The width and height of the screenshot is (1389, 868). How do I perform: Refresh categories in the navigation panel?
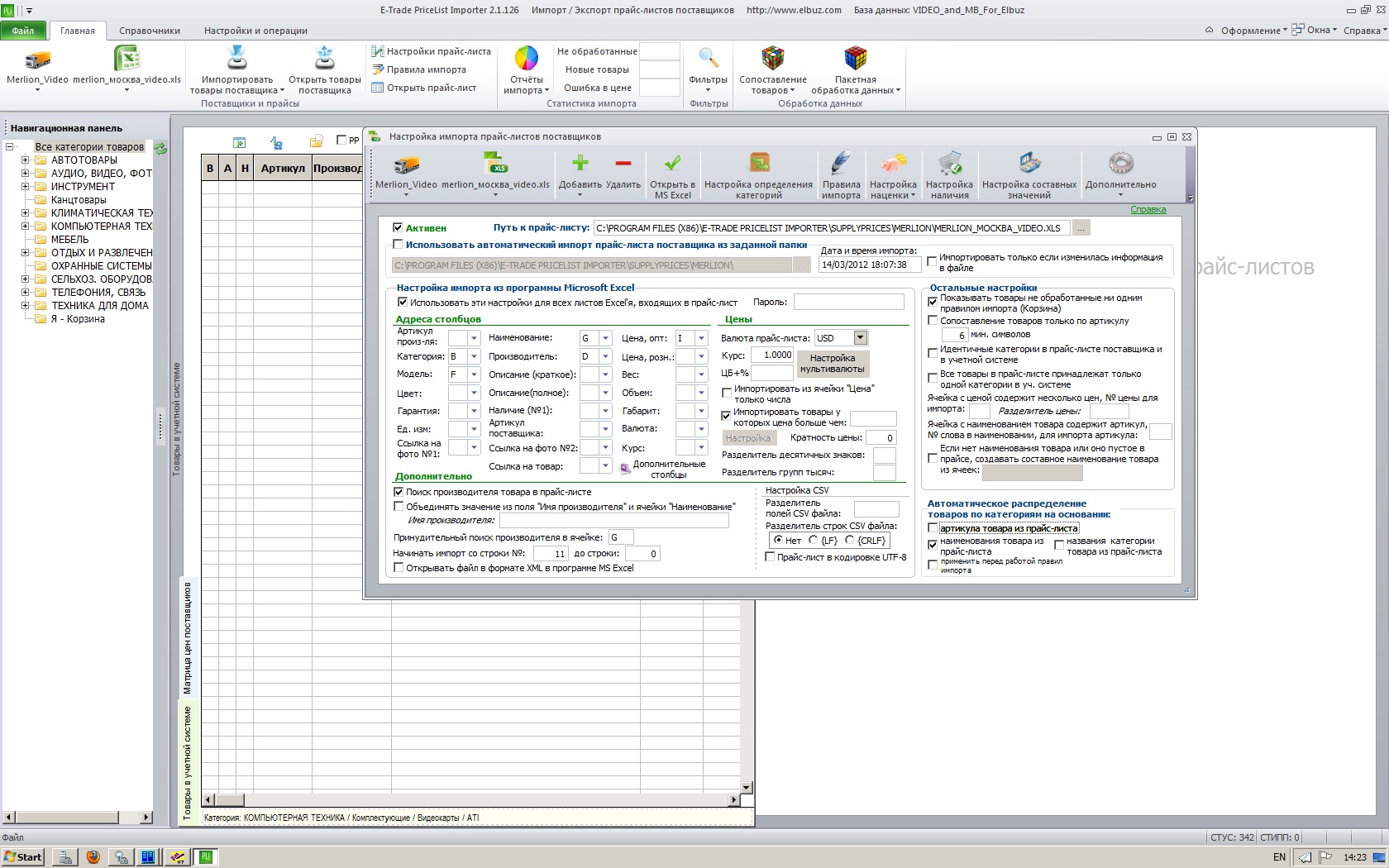161,149
